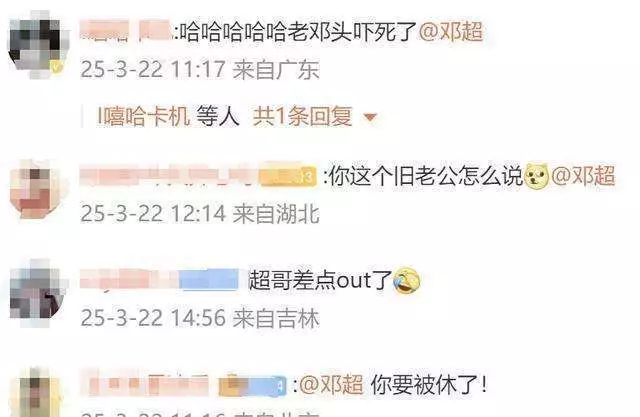Open @邓超 mention before 你要被休了
Image resolution: width=640 pixels, height=417 pixels.
pos(331,384)
